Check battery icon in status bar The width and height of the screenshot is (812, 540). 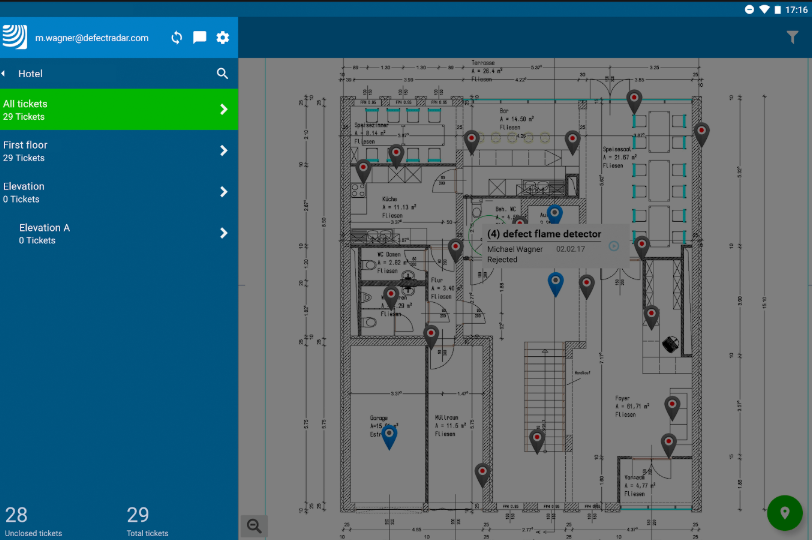pos(777,9)
